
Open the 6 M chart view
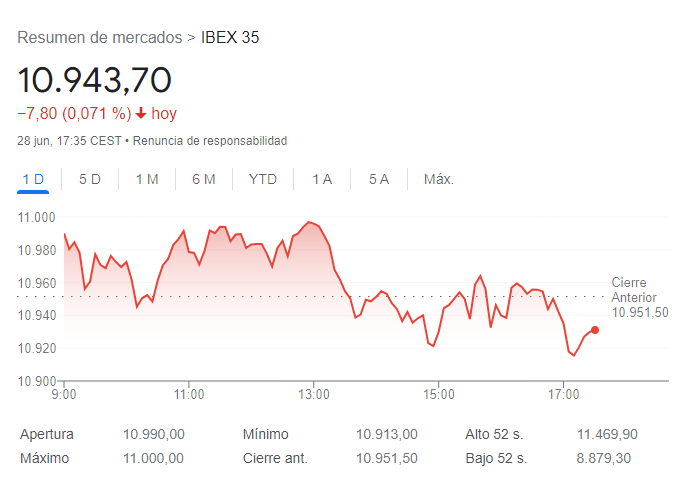coord(204,179)
